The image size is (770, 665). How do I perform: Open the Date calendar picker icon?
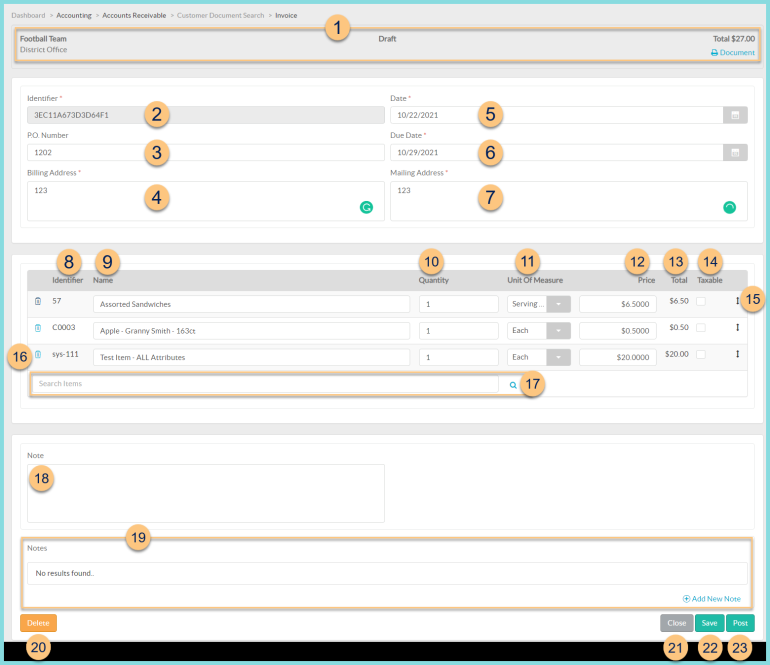735,115
